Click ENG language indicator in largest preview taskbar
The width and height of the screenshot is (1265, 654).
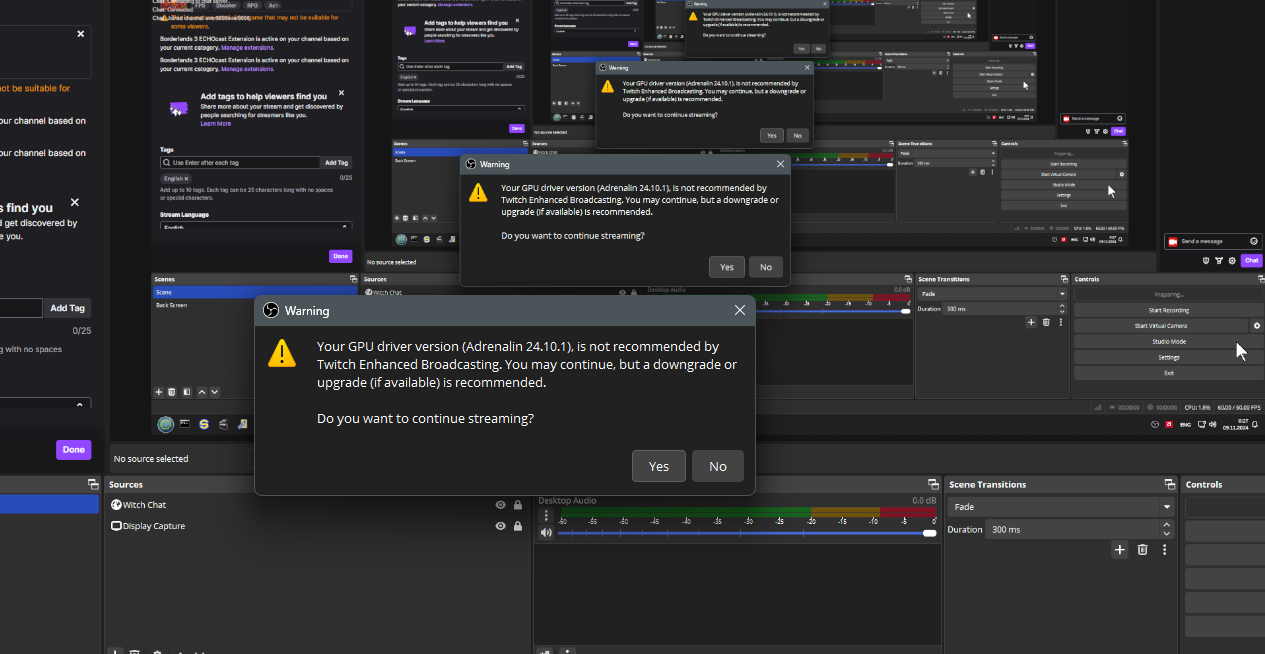click(x=1186, y=424)
